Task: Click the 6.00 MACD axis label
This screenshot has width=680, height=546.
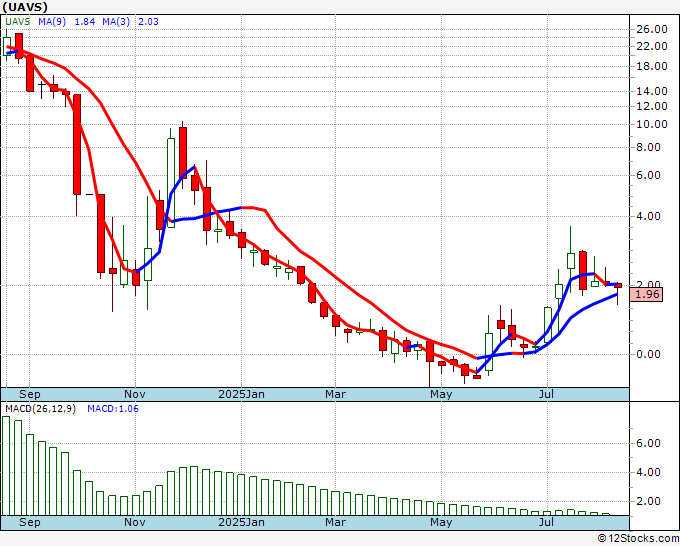Action: tap(648, 444)
